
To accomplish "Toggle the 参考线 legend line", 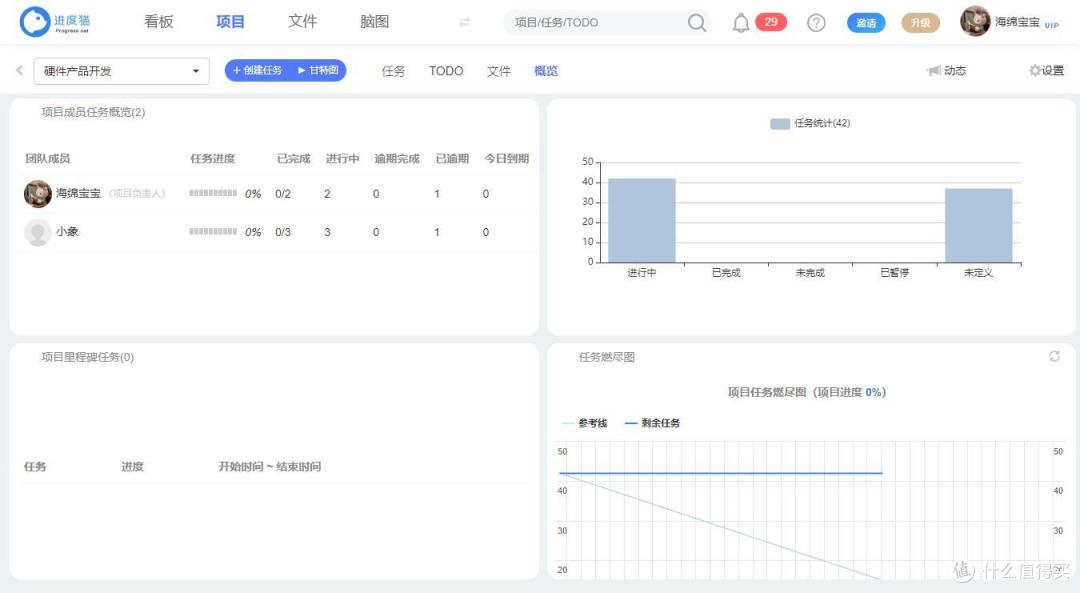I will 585,423.
